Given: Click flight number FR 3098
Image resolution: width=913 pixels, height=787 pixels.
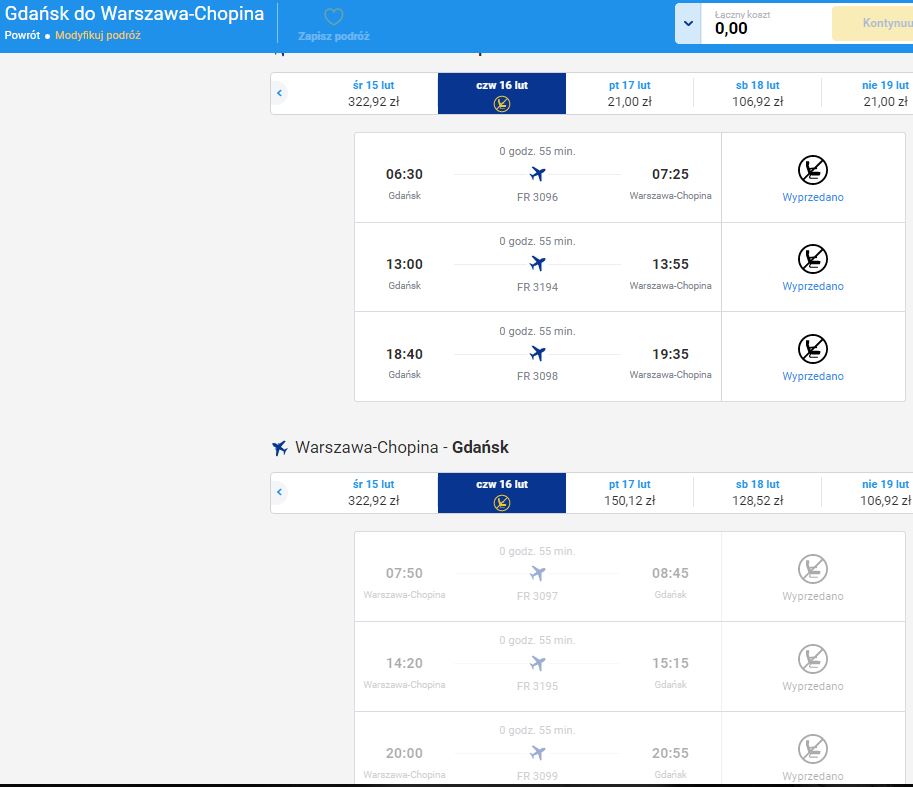Looking at the screenshot, I should (537, 376).
